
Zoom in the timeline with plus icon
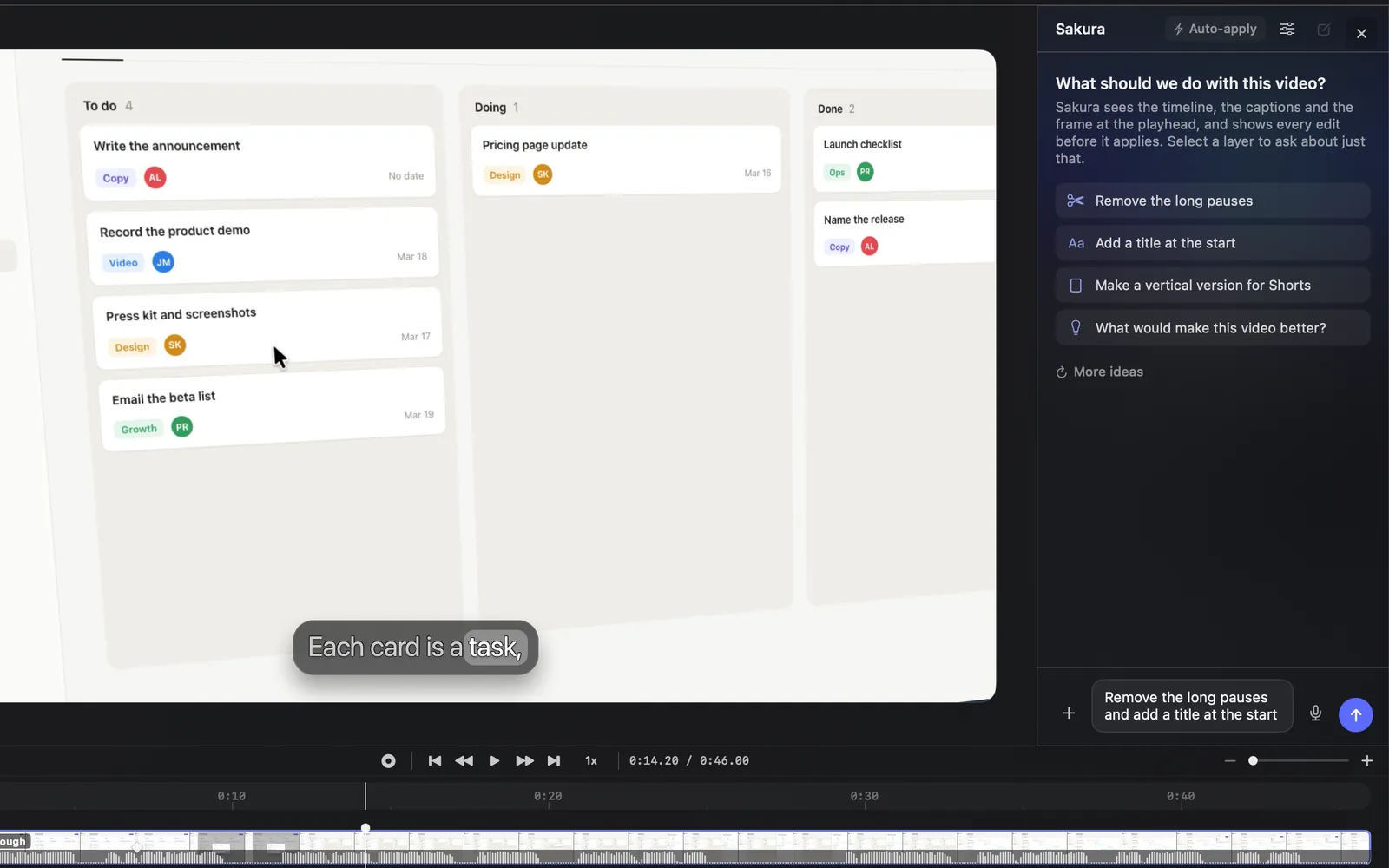[1366, 761]
